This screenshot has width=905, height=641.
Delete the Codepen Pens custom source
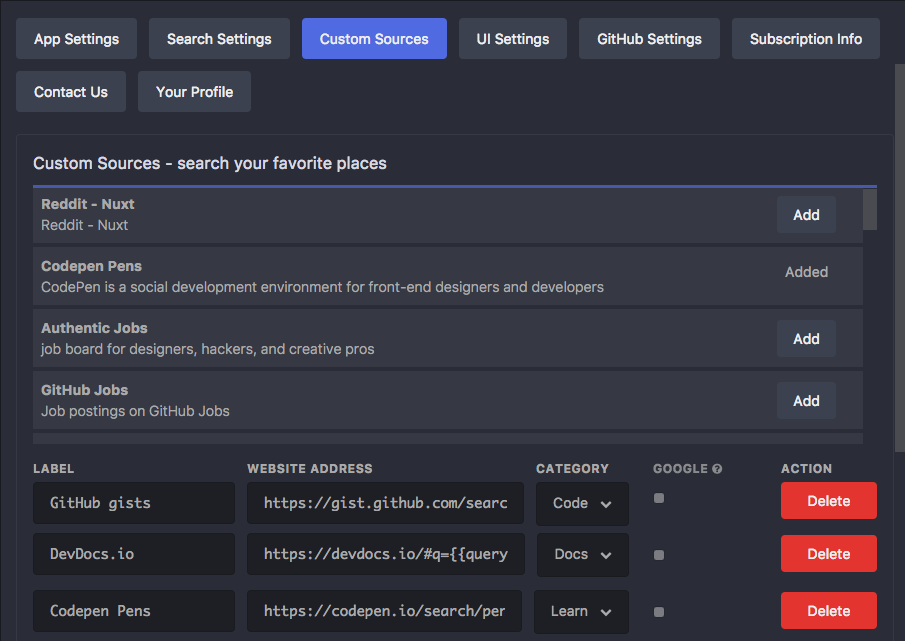[x=829, y=610]
